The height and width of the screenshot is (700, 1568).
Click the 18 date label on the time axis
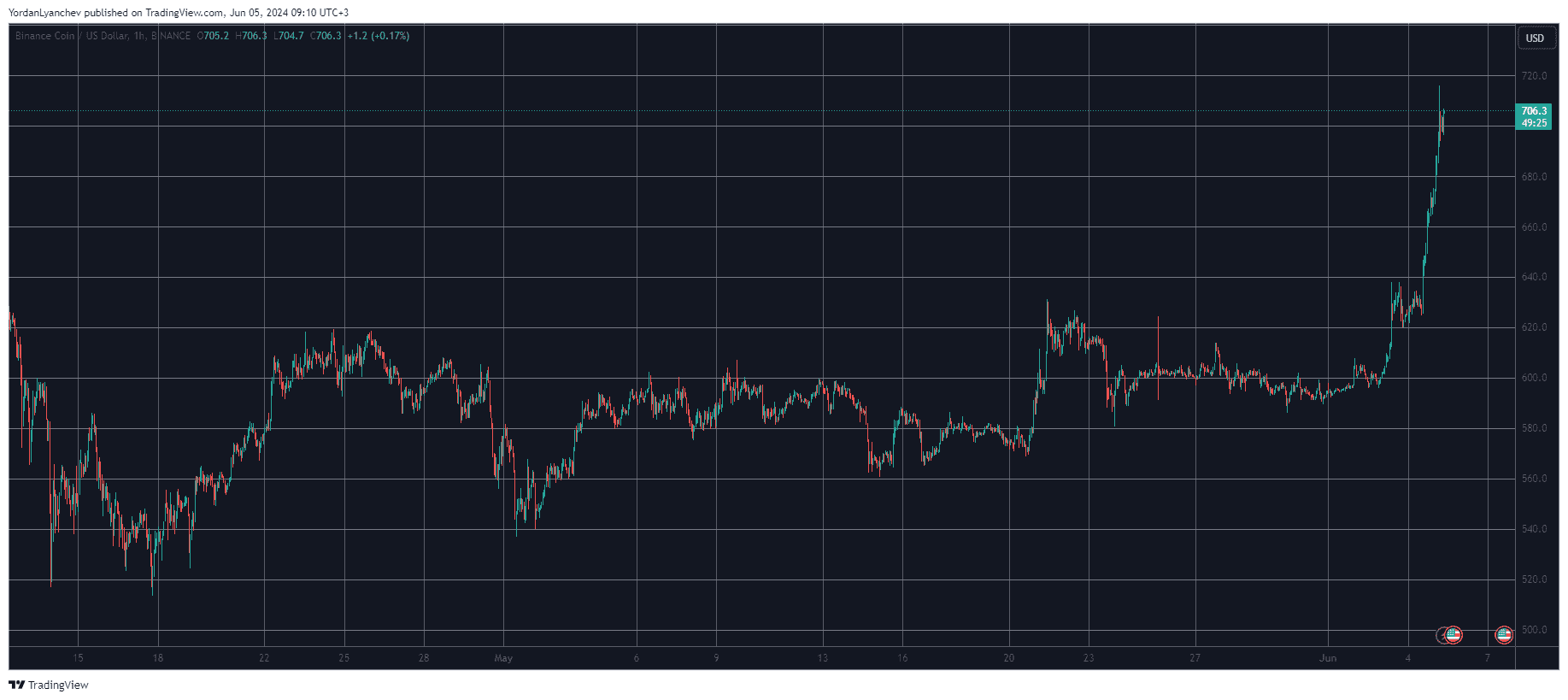pyautogui.click(x=157, y=658)
